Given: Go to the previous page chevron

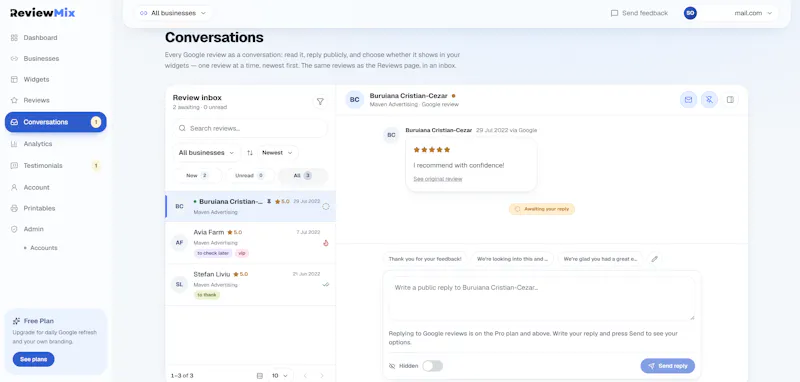Looking at the screenshot, I should click(x=305, y=376).
